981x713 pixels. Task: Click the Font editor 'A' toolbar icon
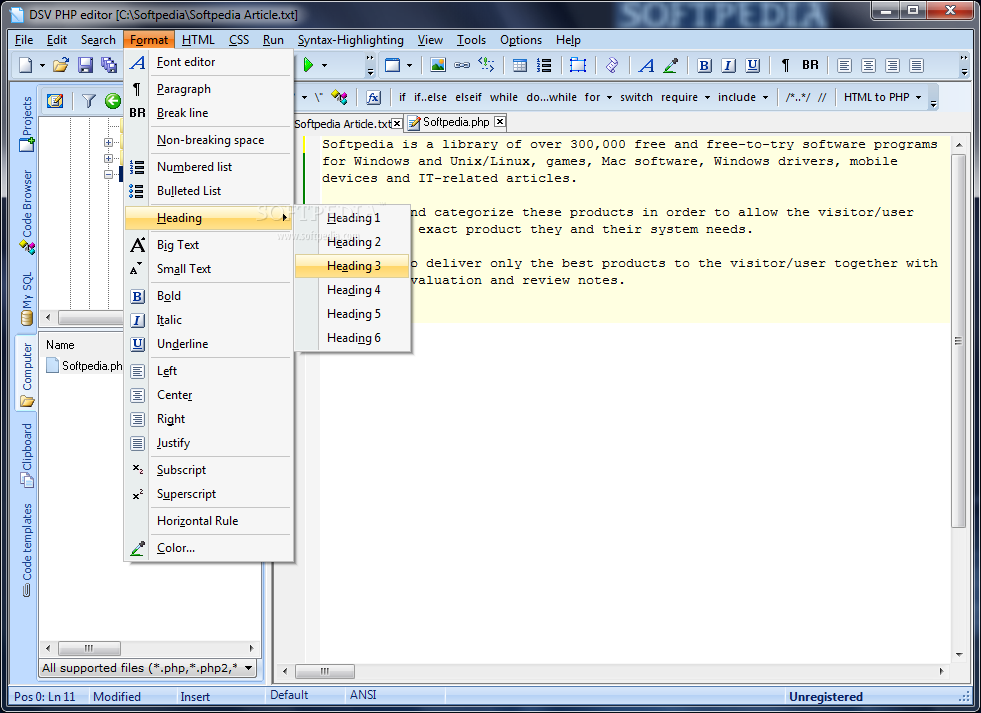click(646, 65)
